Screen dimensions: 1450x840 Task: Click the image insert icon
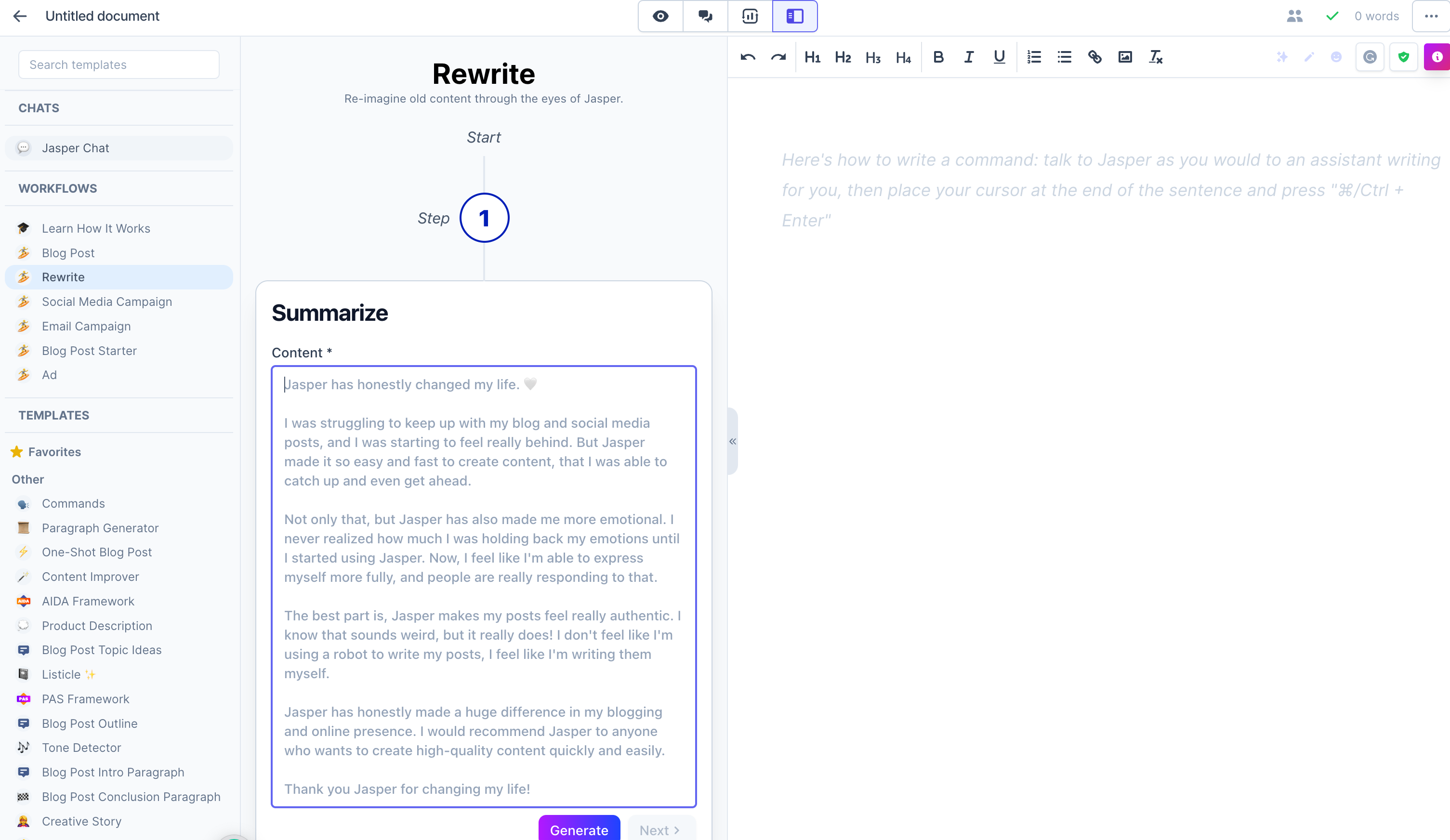1125,57
